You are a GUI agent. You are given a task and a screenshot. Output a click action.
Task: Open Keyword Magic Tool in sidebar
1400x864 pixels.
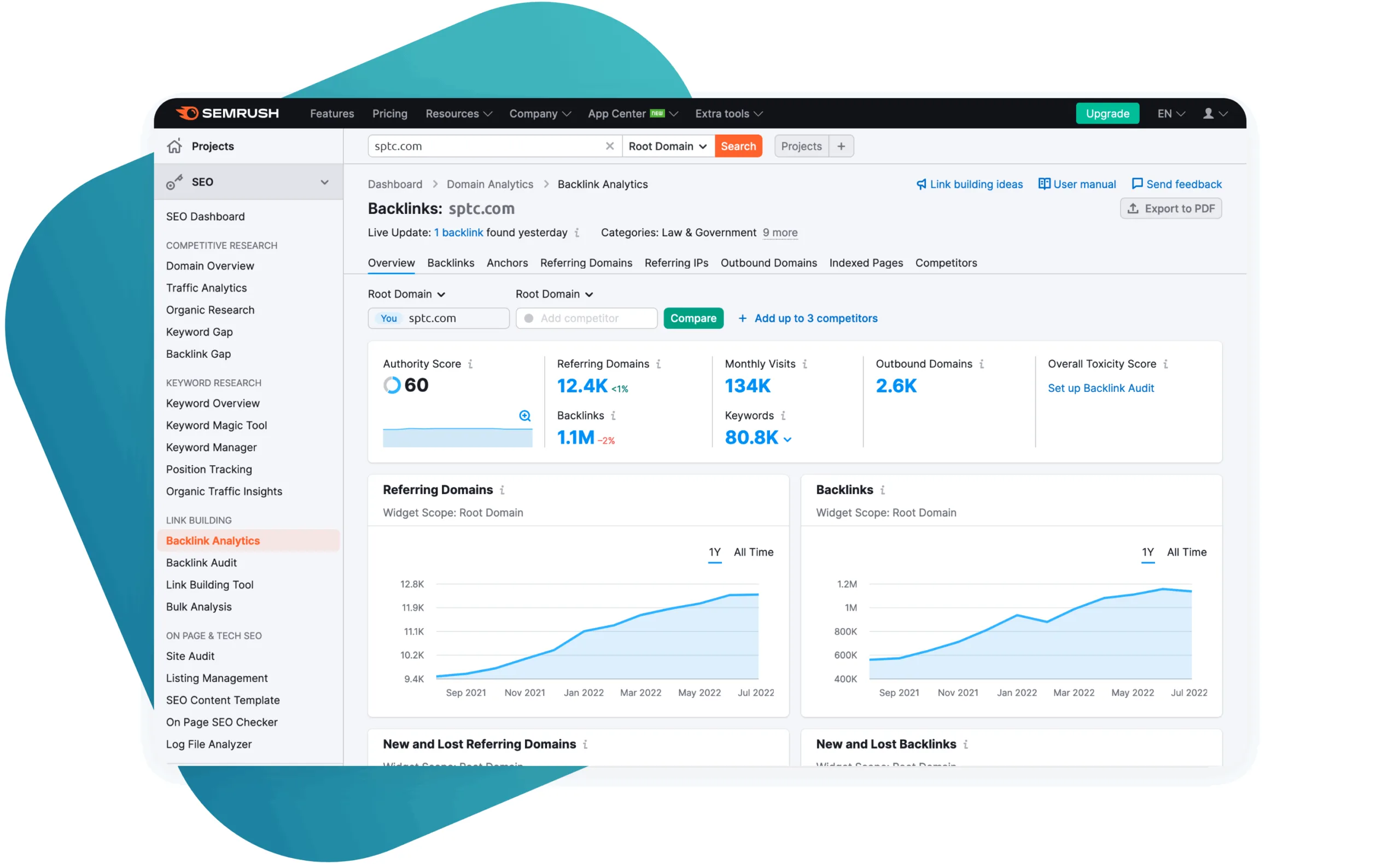pos(217,425)
